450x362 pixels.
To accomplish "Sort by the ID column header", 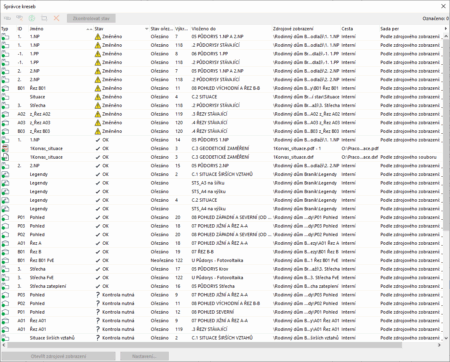I will 20,29.
